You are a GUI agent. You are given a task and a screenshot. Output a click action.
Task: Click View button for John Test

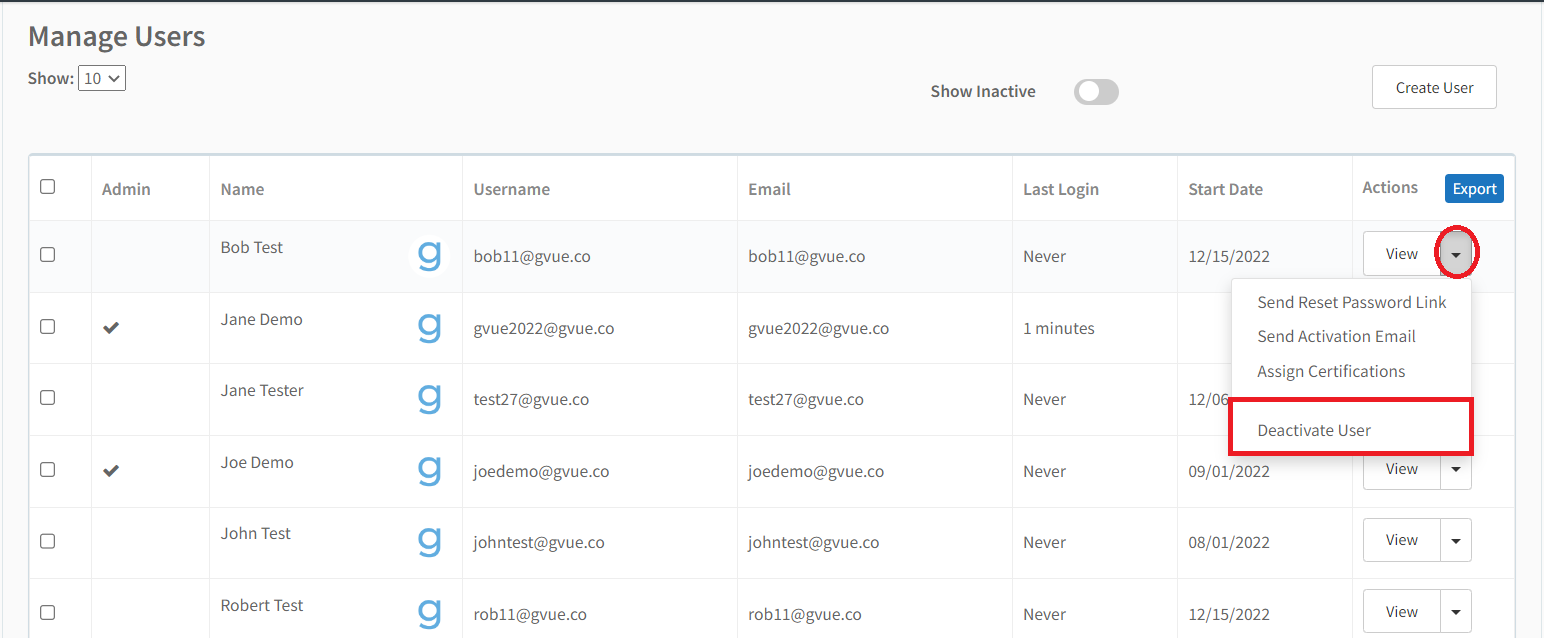1401,541
